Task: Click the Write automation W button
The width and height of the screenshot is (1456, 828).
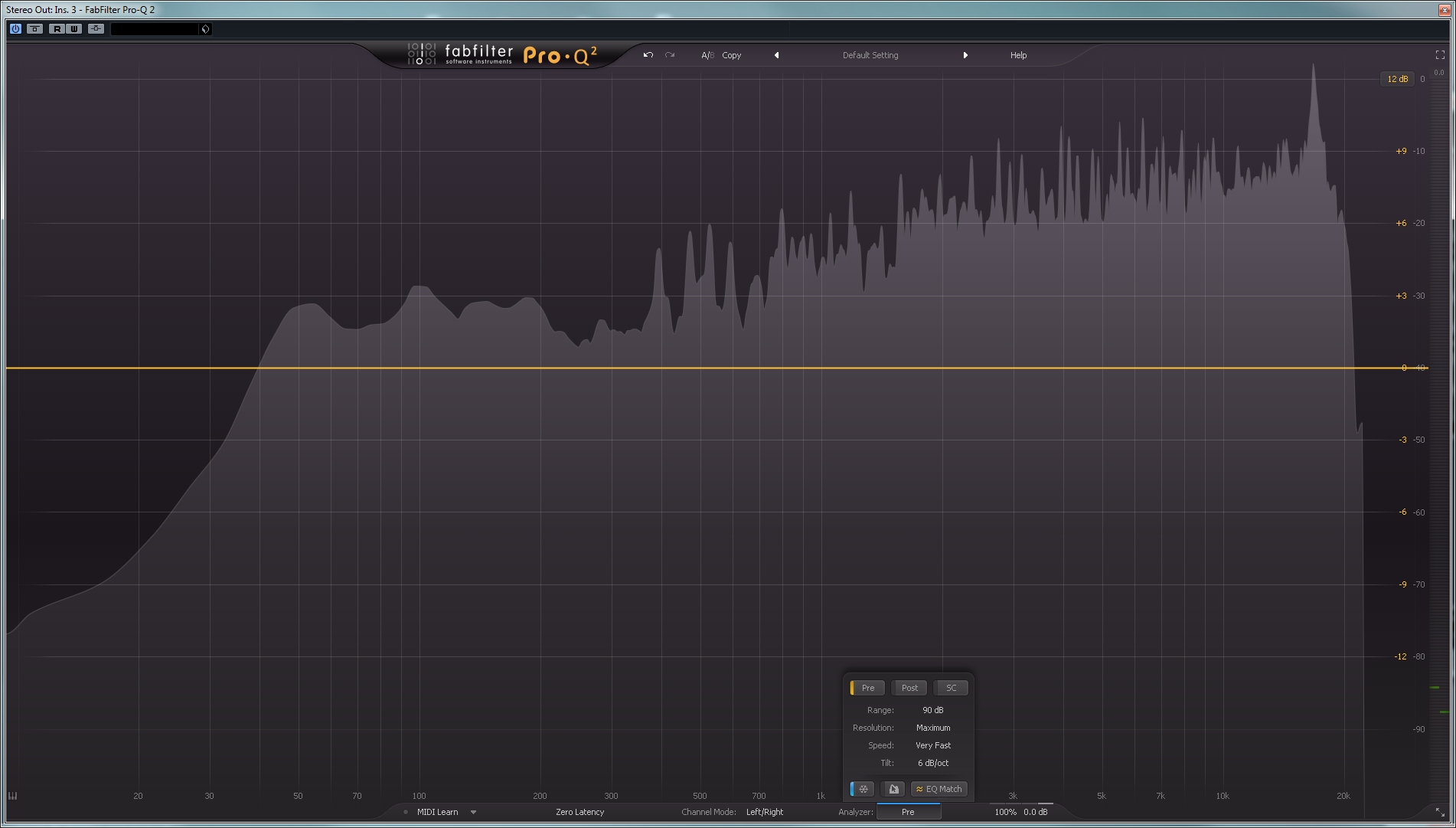Action: [74, 29]
